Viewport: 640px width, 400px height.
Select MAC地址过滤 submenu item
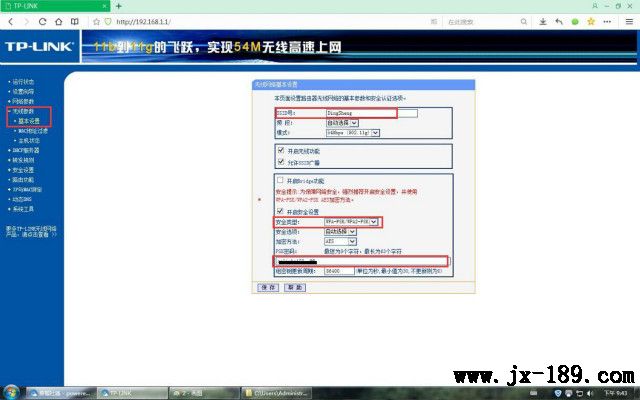point(33,131)
